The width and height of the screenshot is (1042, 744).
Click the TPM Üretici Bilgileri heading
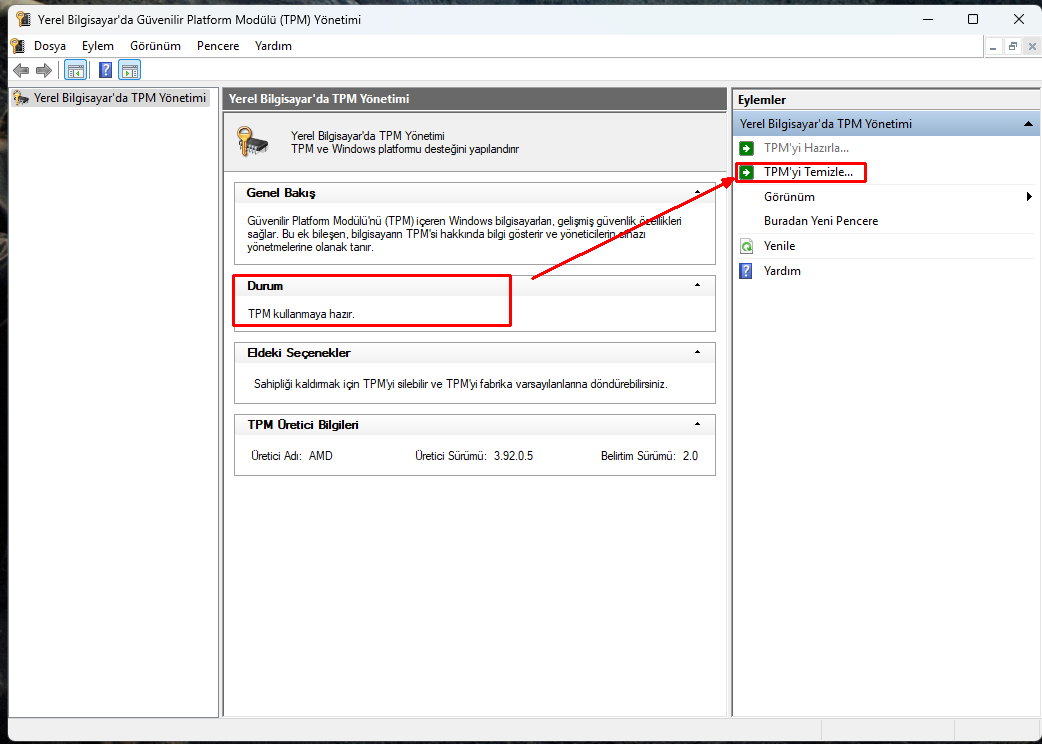click(303, 424)
